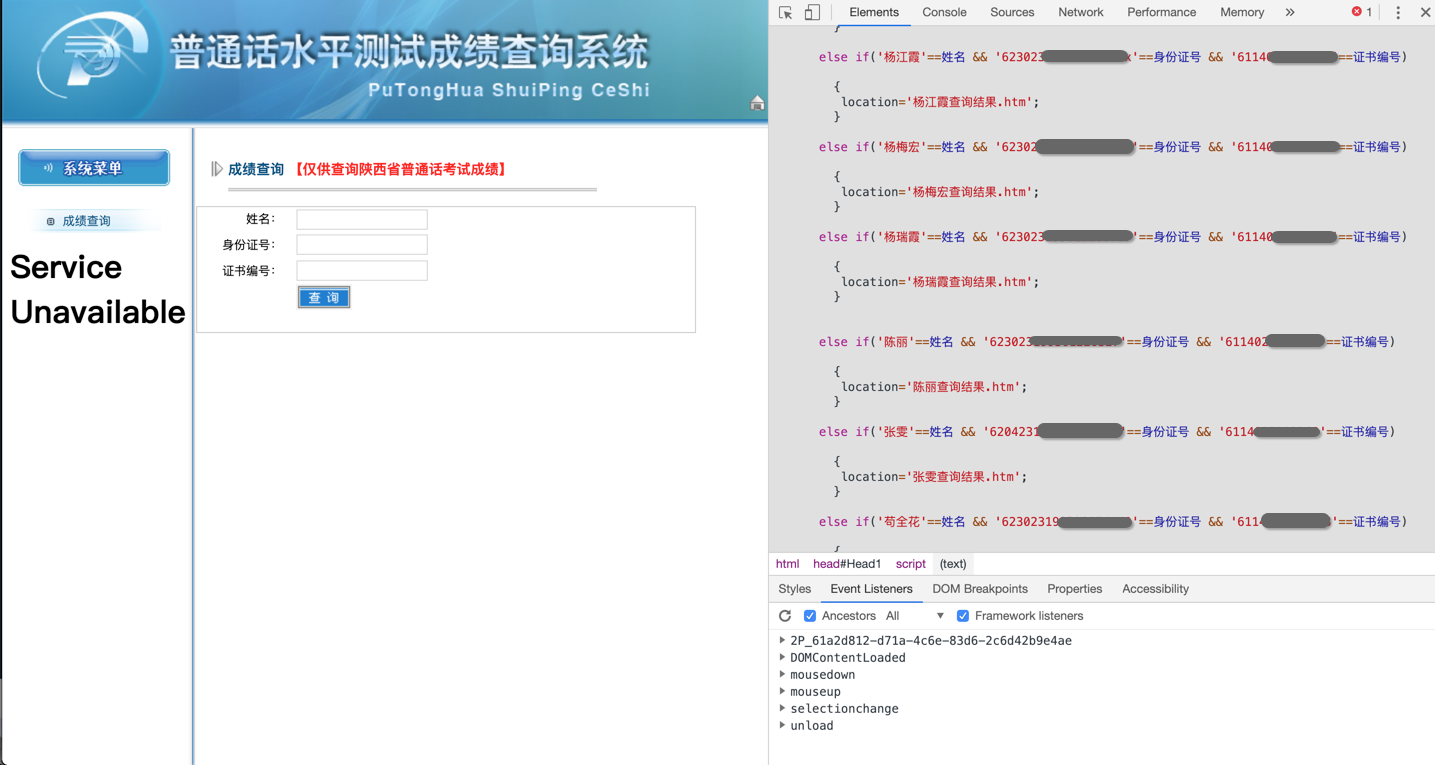The height and width of the screenshot is (766, 1435).
Task: Toggle the device toolbar icon
Action: [812, 13]
